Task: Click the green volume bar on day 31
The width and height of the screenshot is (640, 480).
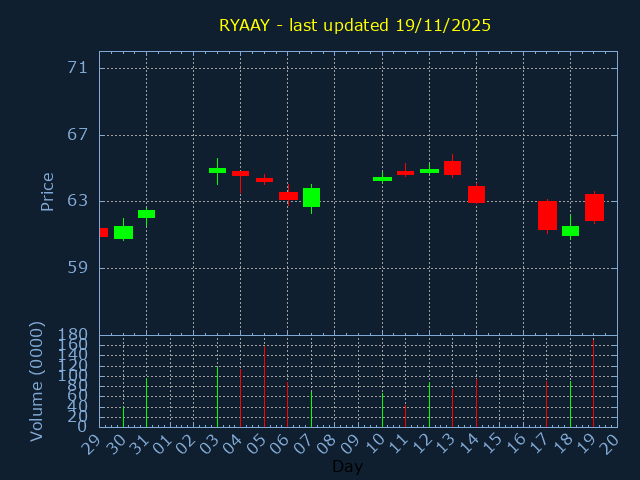Action: (146, 402)
